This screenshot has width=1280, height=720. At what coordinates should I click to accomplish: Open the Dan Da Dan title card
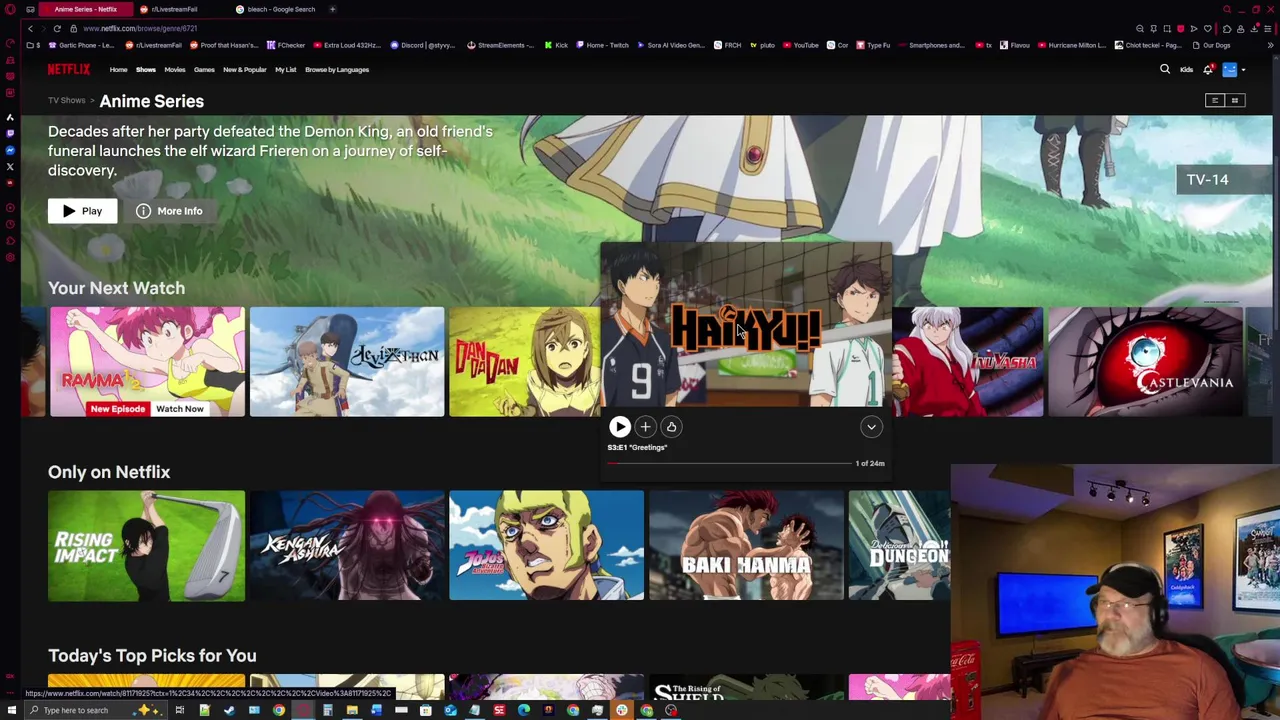point(524,361)
